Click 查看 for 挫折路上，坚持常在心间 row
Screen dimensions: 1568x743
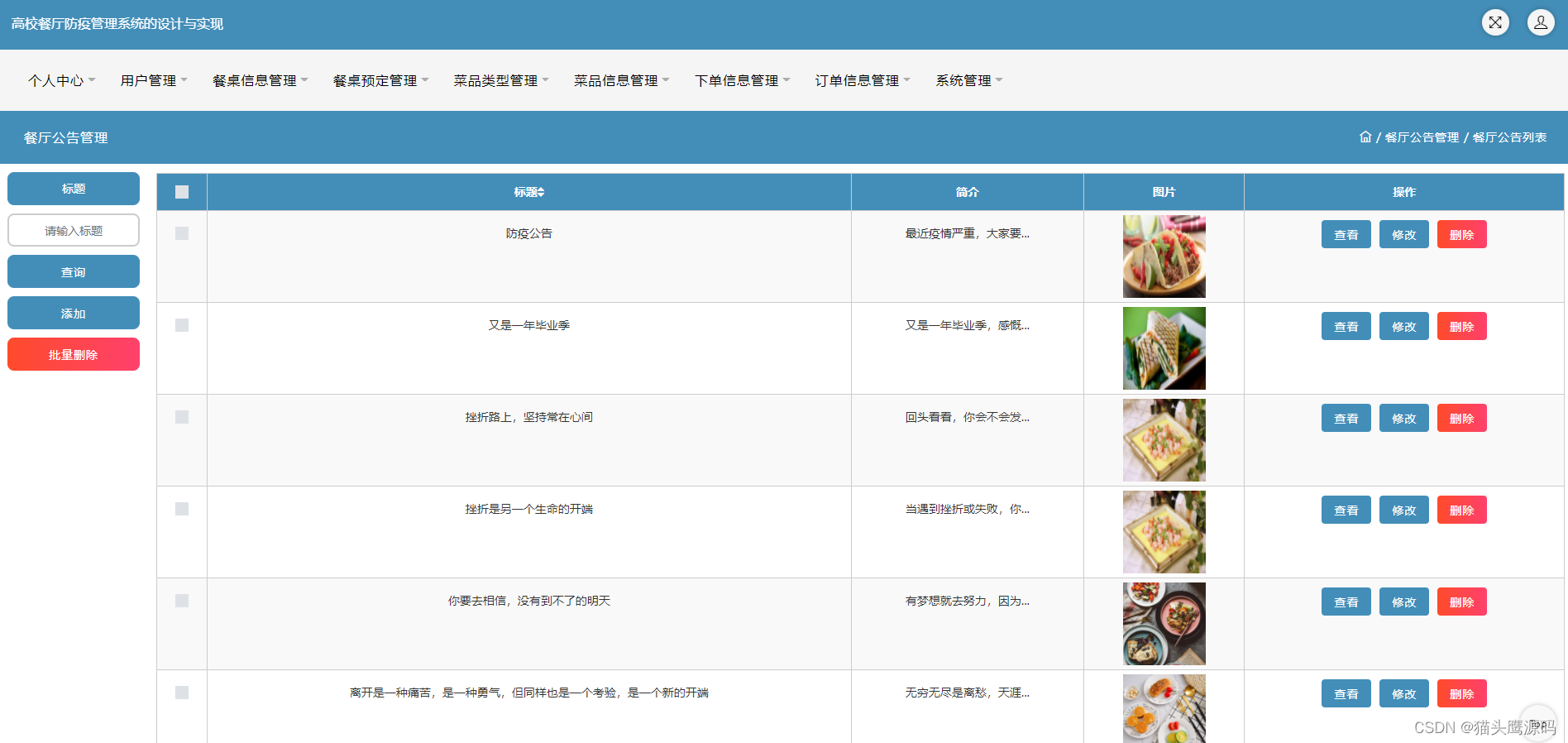[x=1346, y=418]
